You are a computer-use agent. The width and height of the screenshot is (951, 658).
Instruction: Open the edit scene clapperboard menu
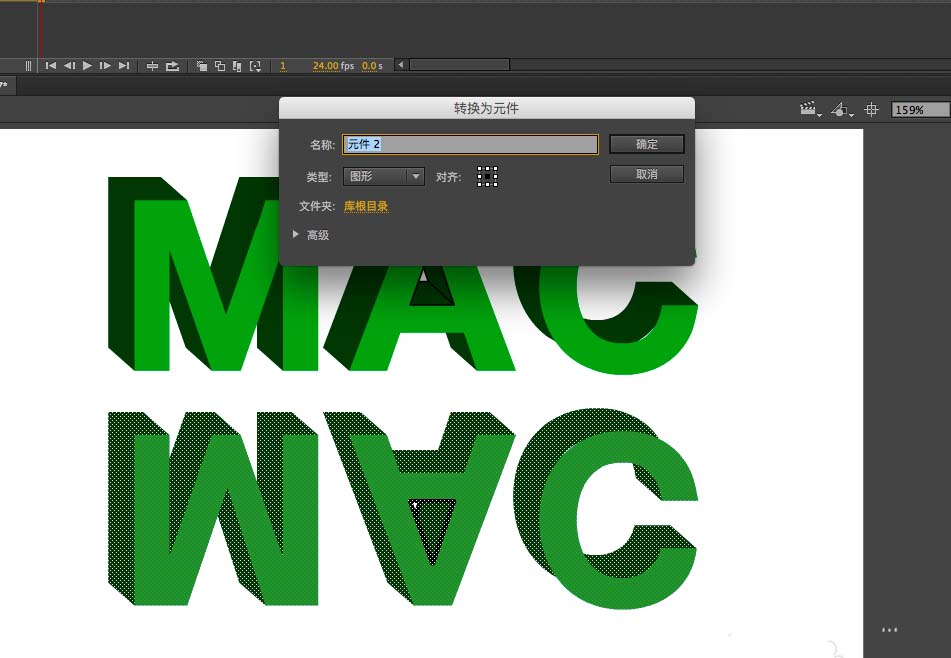click(810, 110)
